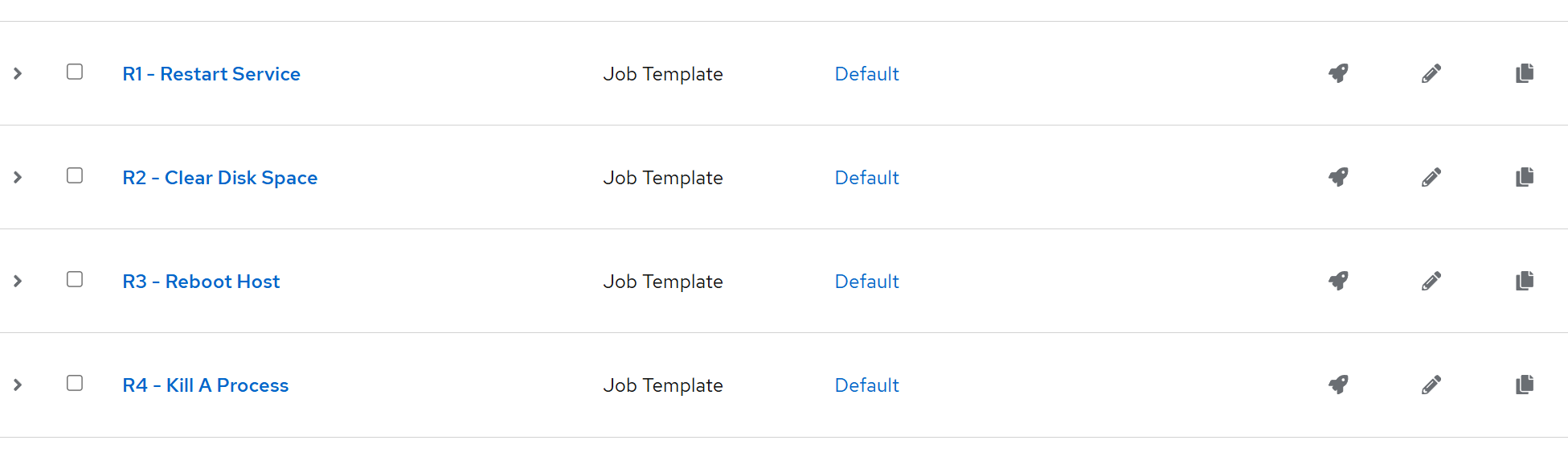1568x461 pixels.
Task: Tick the R4 - Kill A Process checkbox
Action: 75,383
